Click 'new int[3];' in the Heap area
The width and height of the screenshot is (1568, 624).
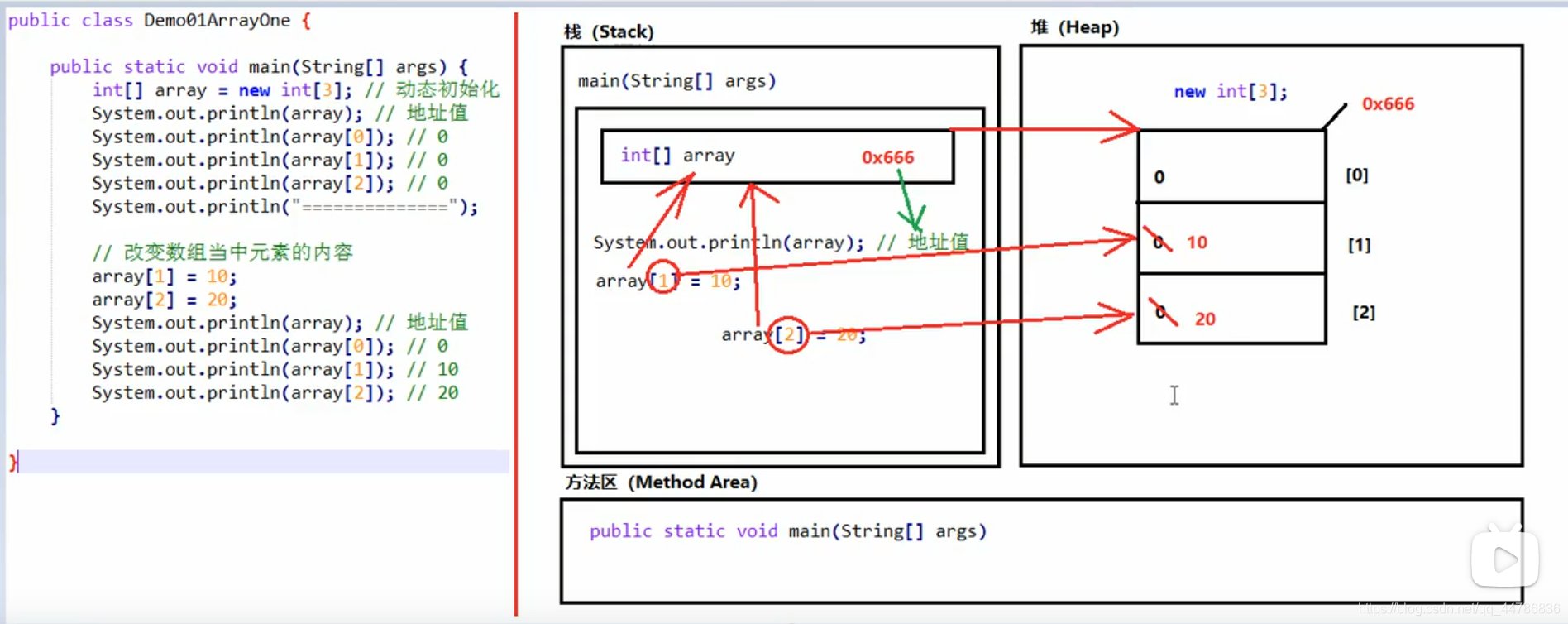[x=1231, y=91]
